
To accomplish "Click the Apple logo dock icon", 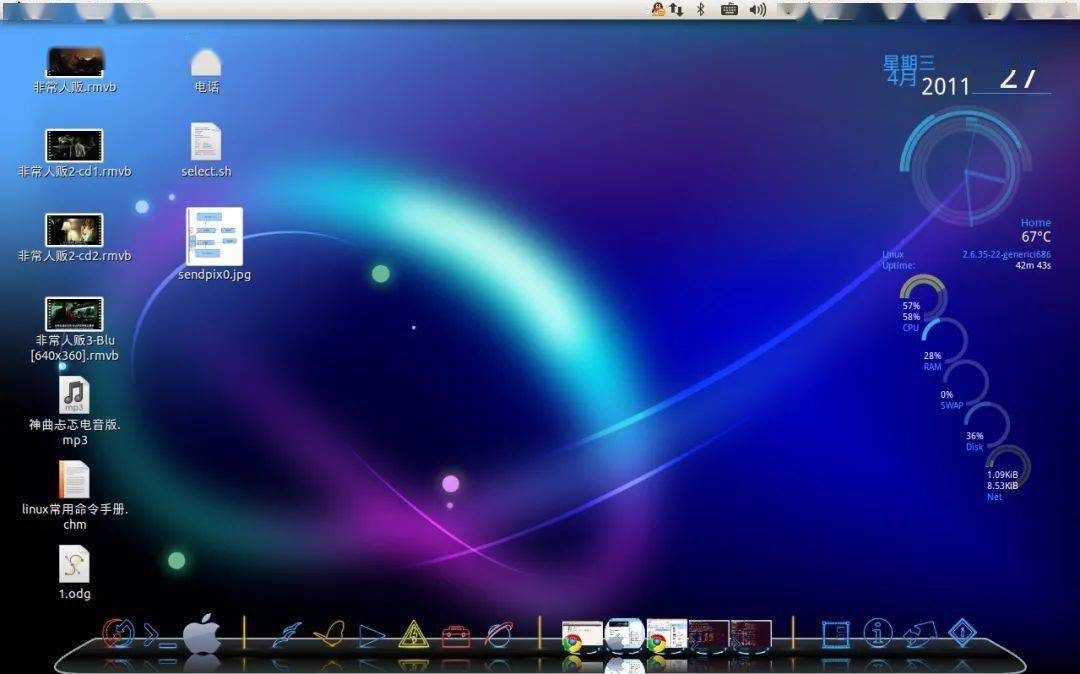I will [202, 633].
